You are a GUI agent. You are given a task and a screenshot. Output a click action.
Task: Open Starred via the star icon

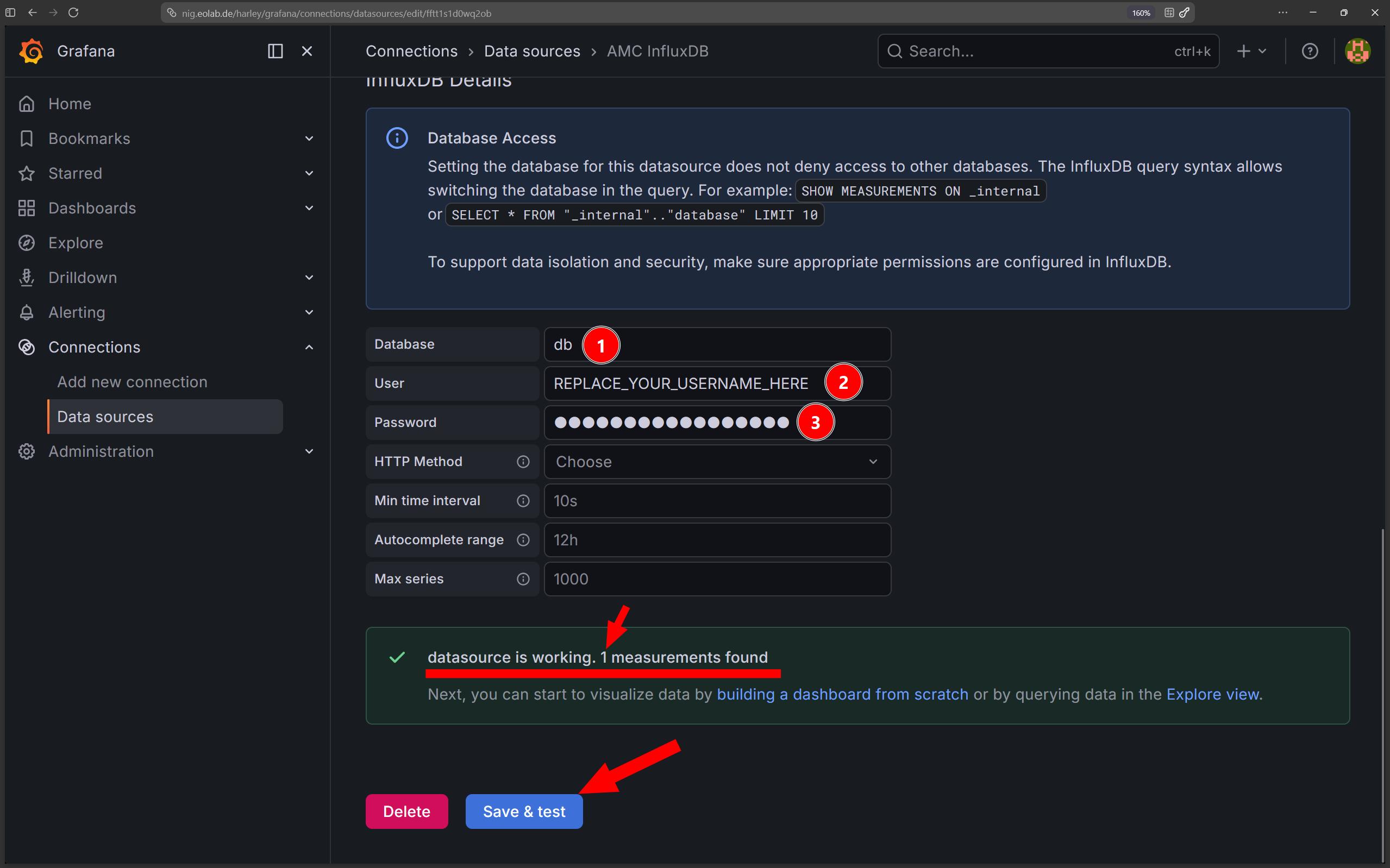coord(27,173)
